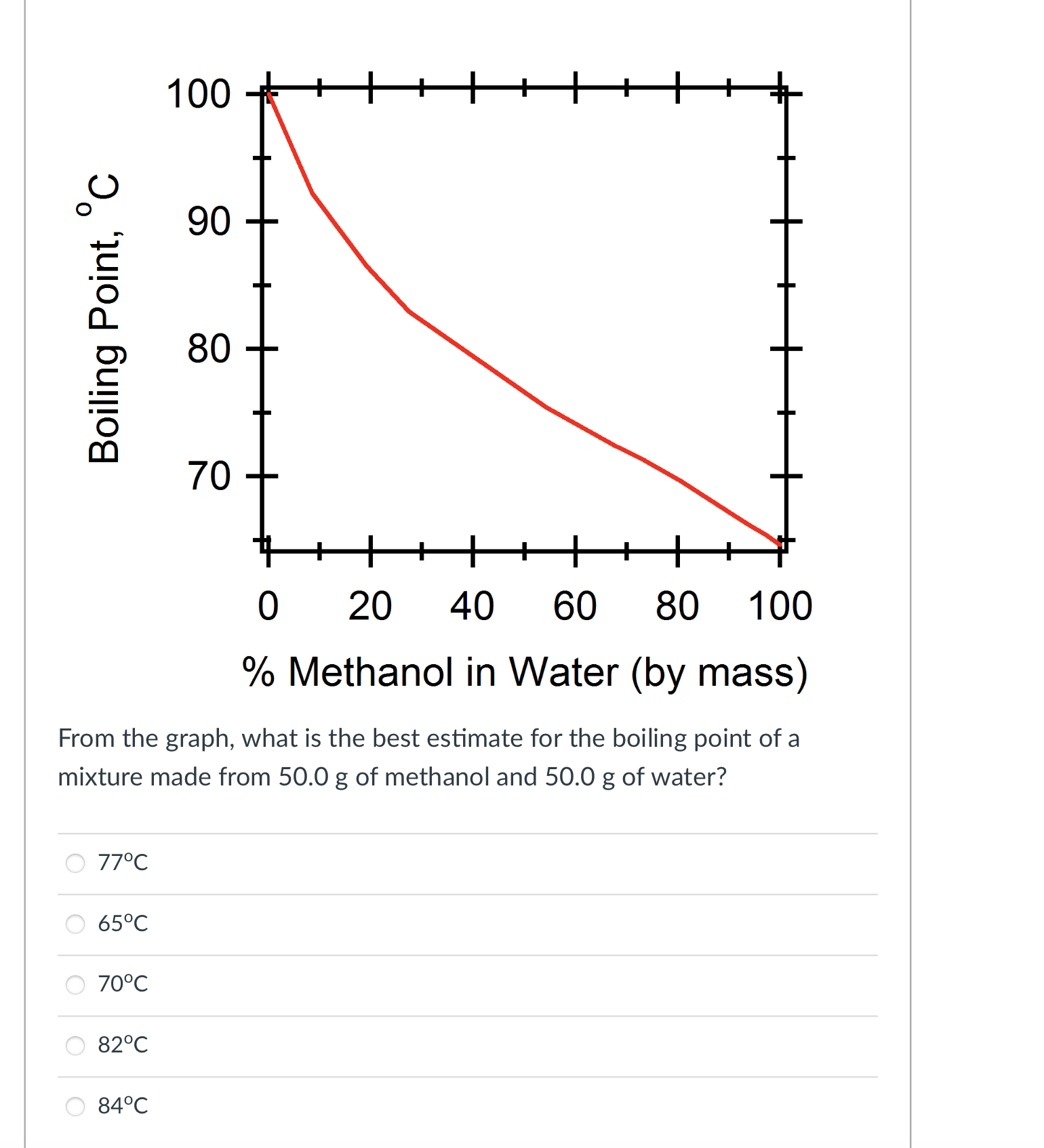Choose the 70°C radio button

[75, 985]
